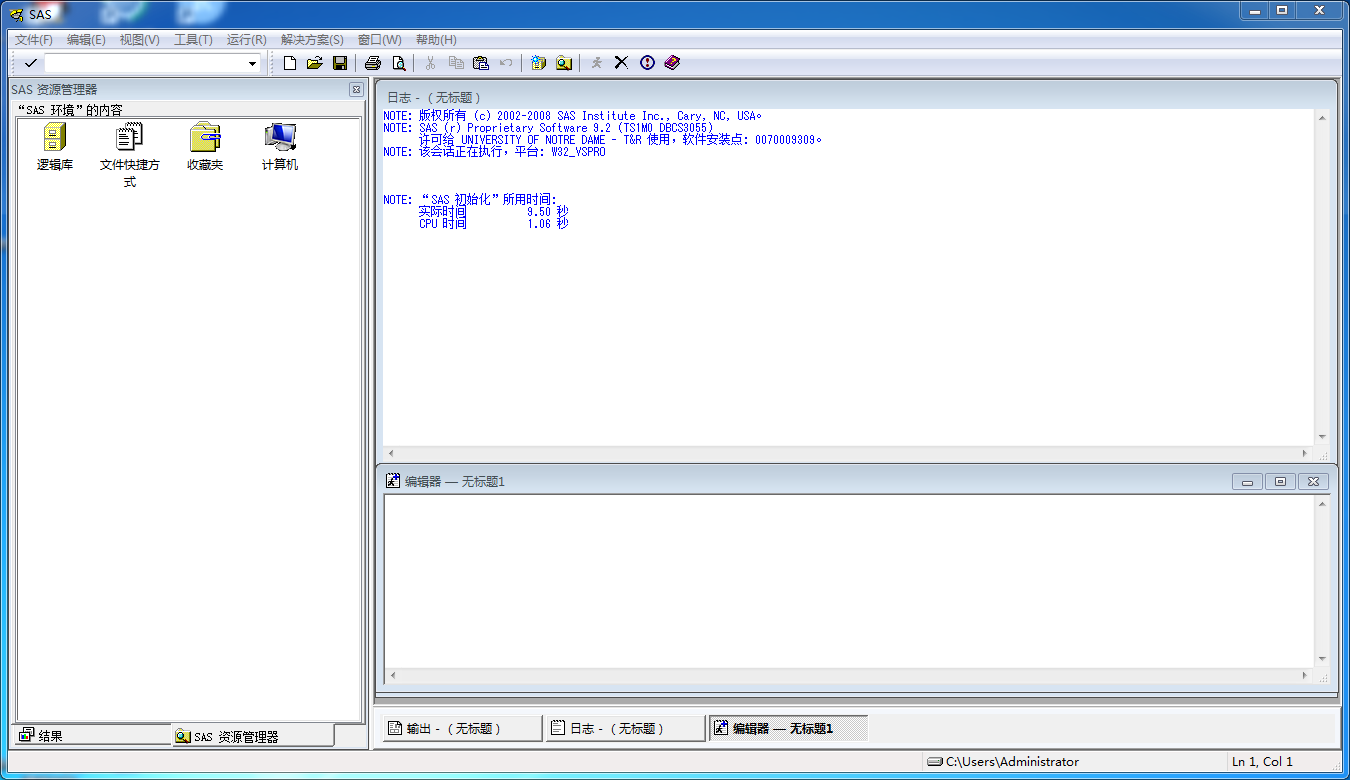Select the 计算机 computer icon
Viewport: 1350px width, 780px height.
280,147
